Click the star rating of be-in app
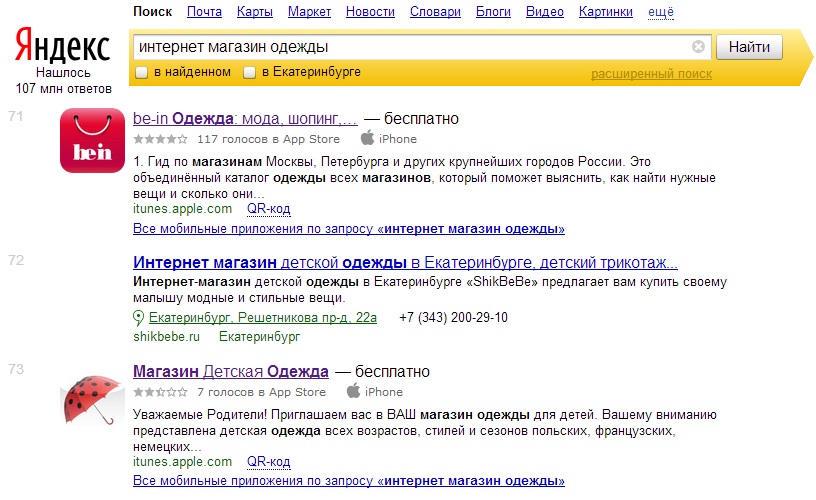 (160, 139)
